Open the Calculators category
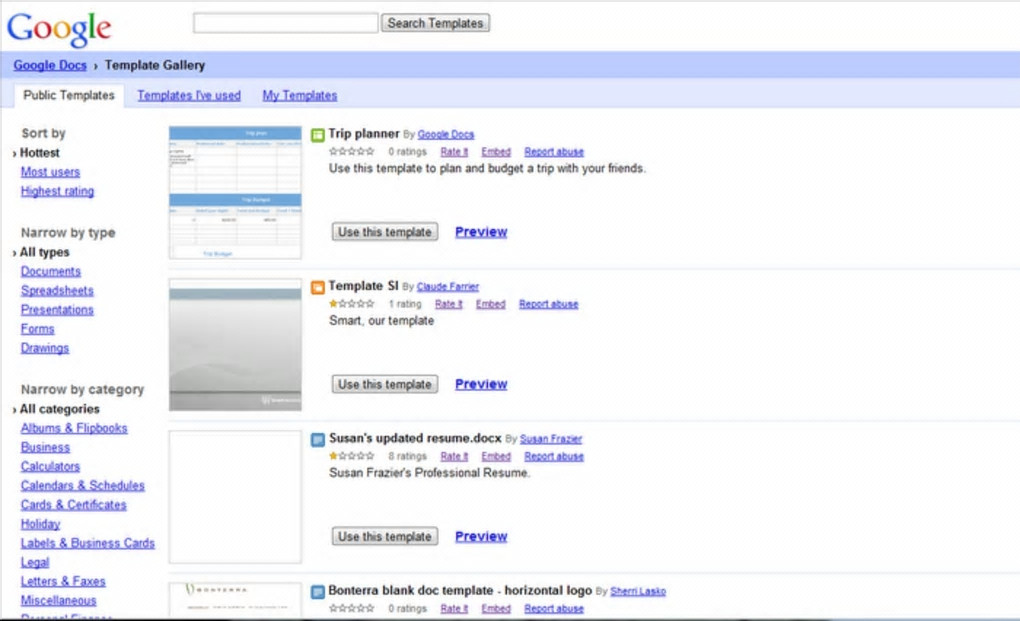 click(x=50, y=466)
